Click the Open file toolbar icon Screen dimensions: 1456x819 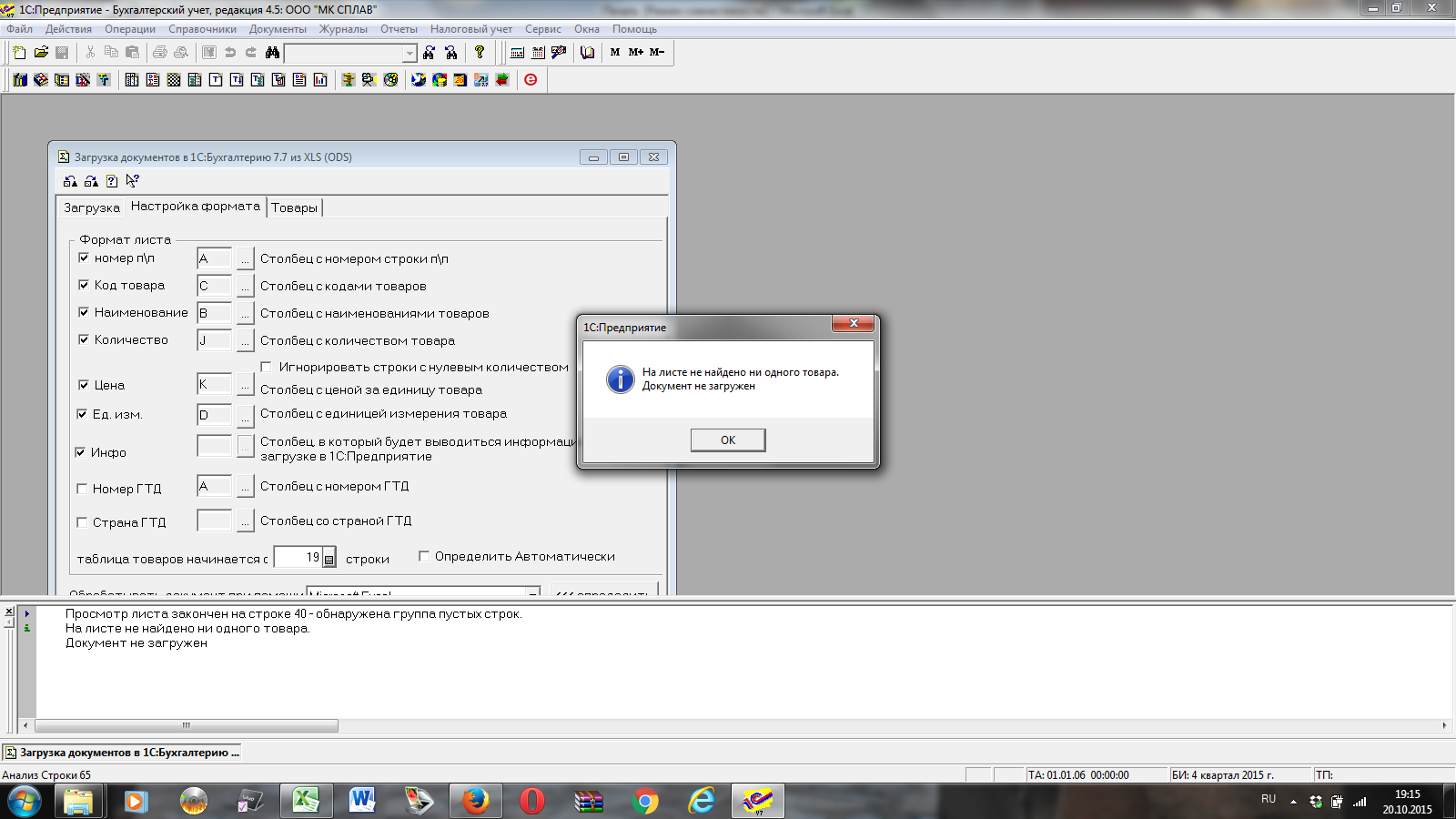tap(41, 53)
